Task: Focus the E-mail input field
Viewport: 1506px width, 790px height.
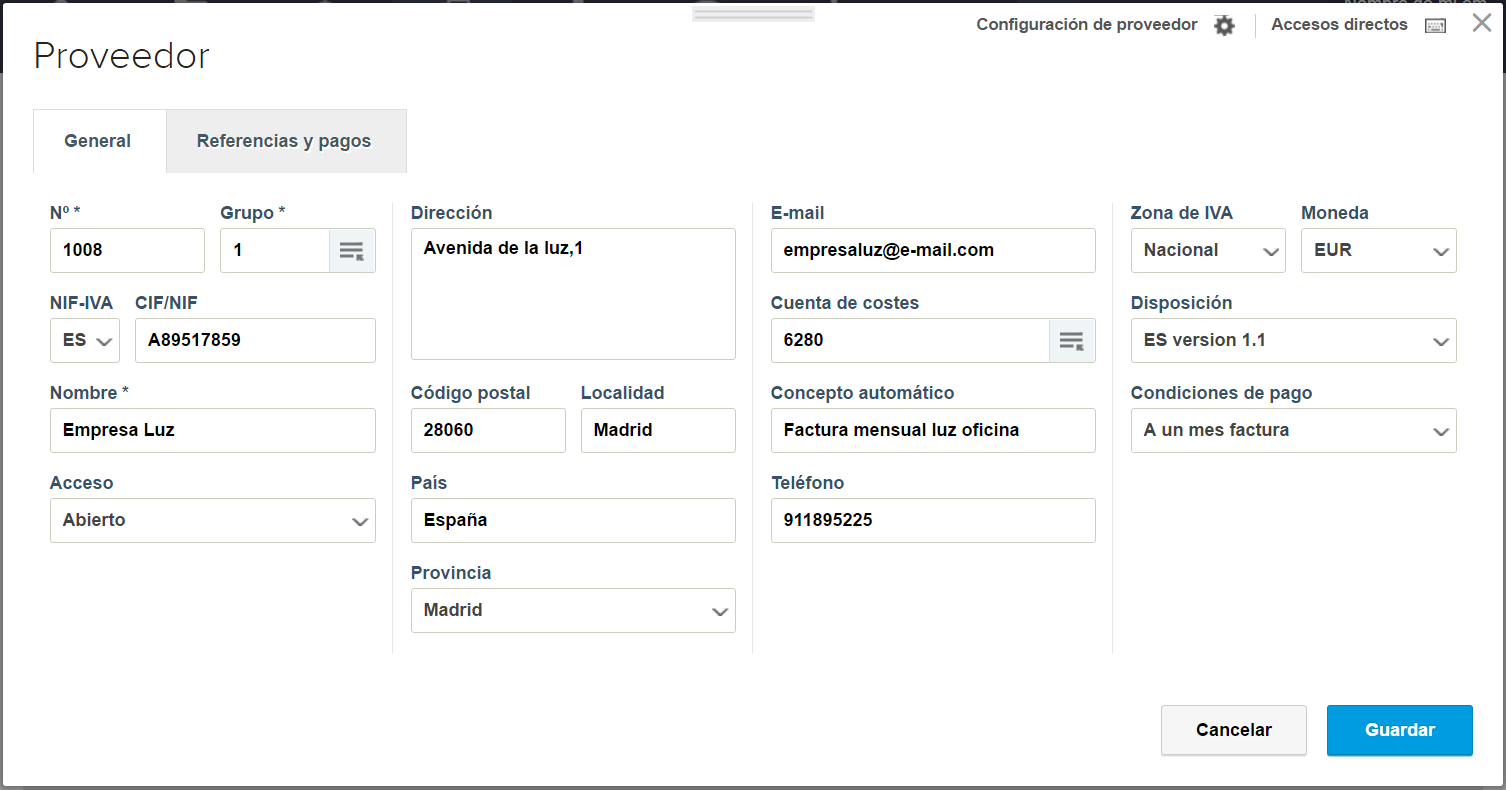Action: tap(933, 251)
